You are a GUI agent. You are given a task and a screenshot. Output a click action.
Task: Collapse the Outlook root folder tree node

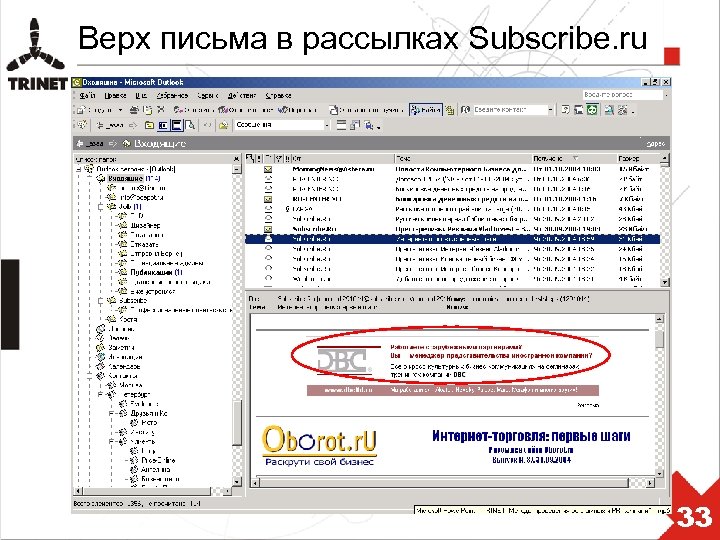[x=79, y=169]
